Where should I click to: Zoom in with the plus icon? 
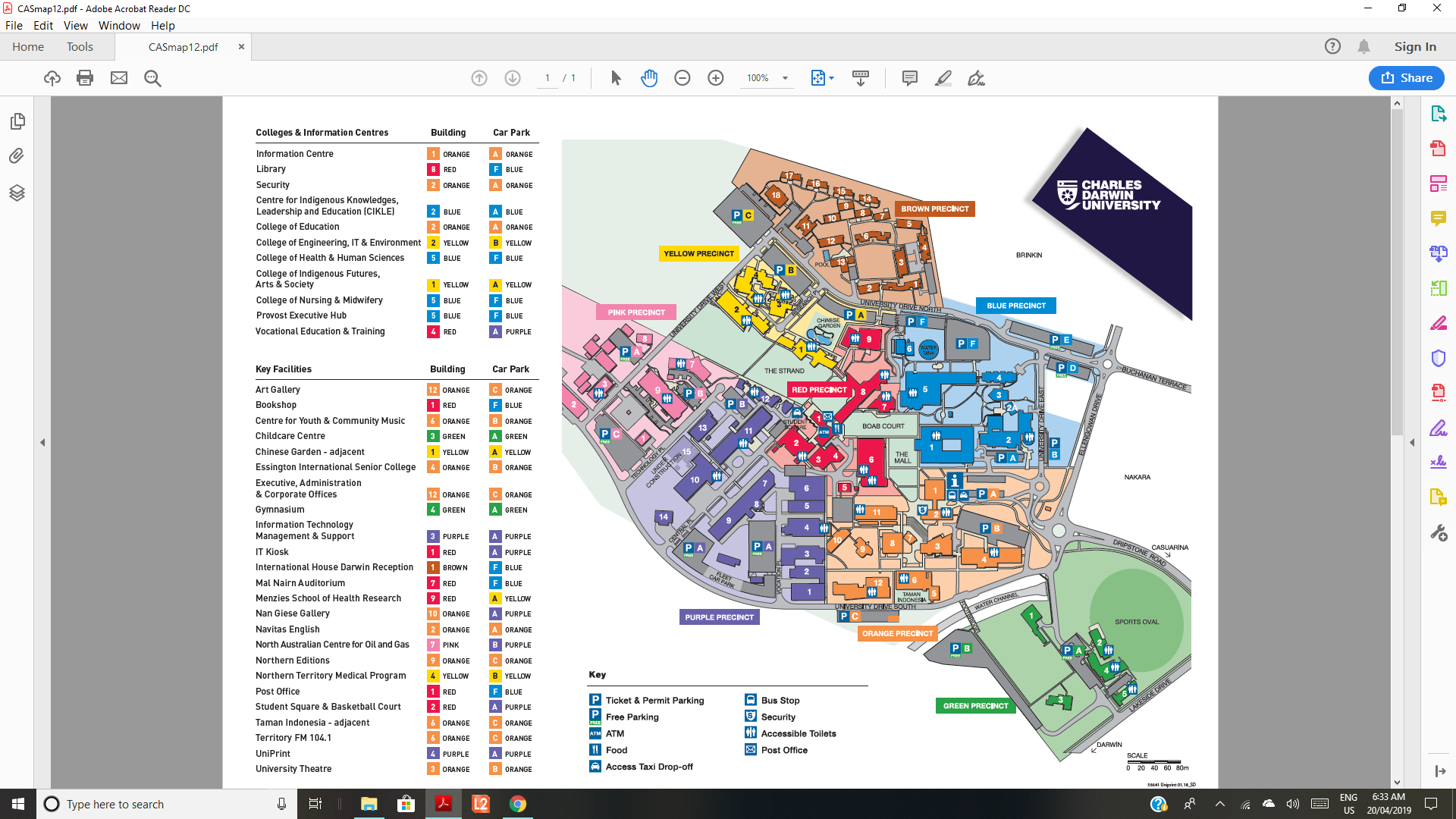pyautogui.click(x=716, y=78)
